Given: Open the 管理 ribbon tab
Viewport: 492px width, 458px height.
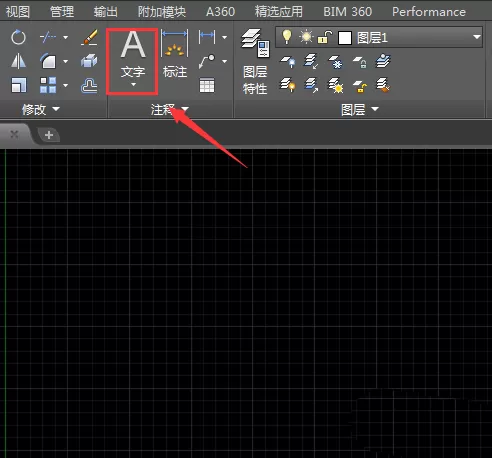Looking at the screenshot, I should [62, 12].
